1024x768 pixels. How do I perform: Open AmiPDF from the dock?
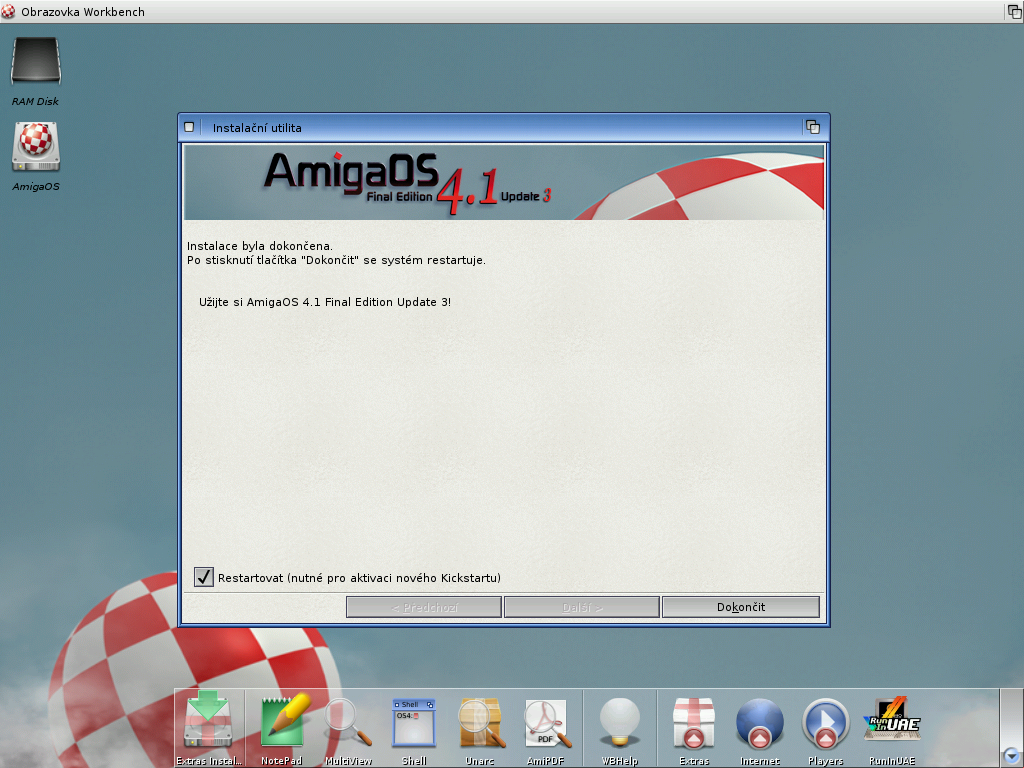click(547, 723)
